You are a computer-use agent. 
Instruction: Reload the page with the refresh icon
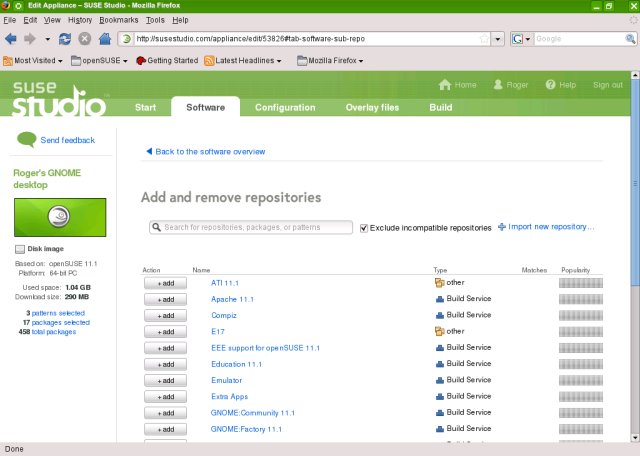point(65,39)
